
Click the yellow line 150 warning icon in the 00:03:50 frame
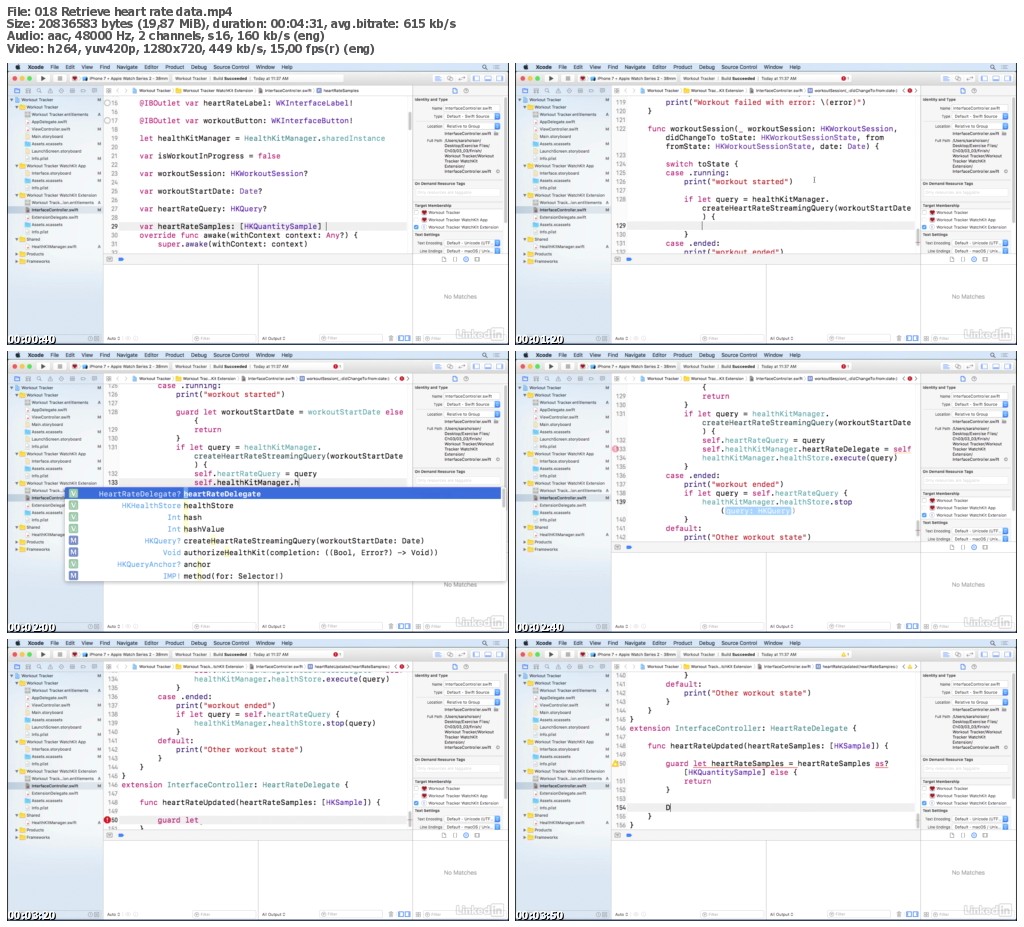[x=615, y=763]
